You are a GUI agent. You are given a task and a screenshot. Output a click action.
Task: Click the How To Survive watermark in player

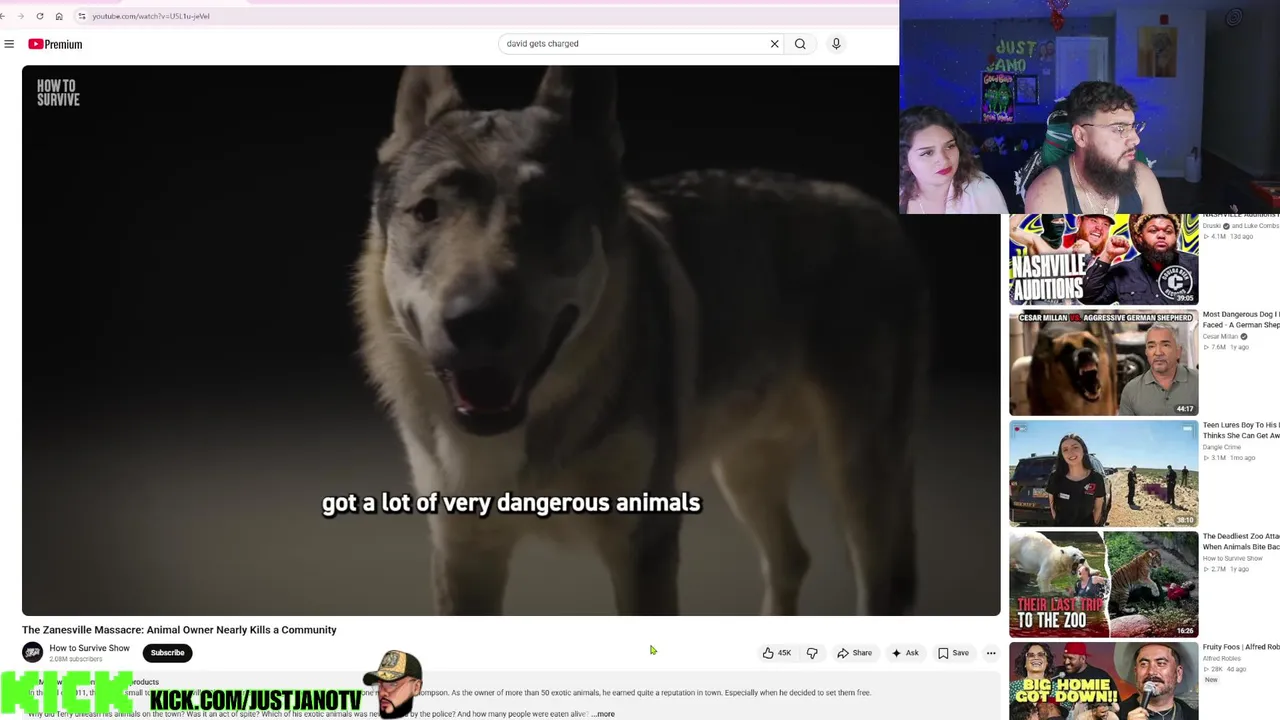(58, 93)
